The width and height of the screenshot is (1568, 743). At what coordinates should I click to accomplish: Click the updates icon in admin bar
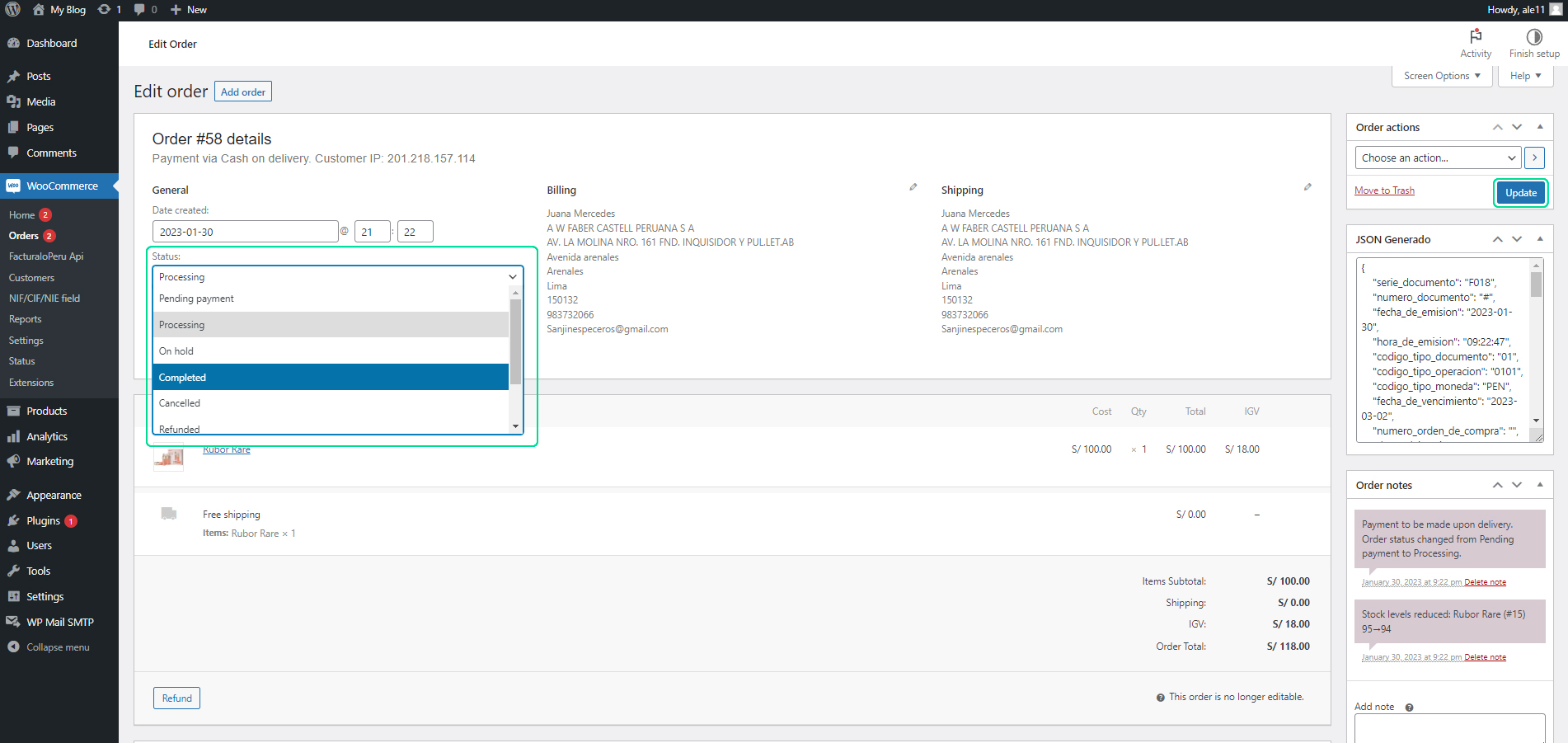click(105, 10)
